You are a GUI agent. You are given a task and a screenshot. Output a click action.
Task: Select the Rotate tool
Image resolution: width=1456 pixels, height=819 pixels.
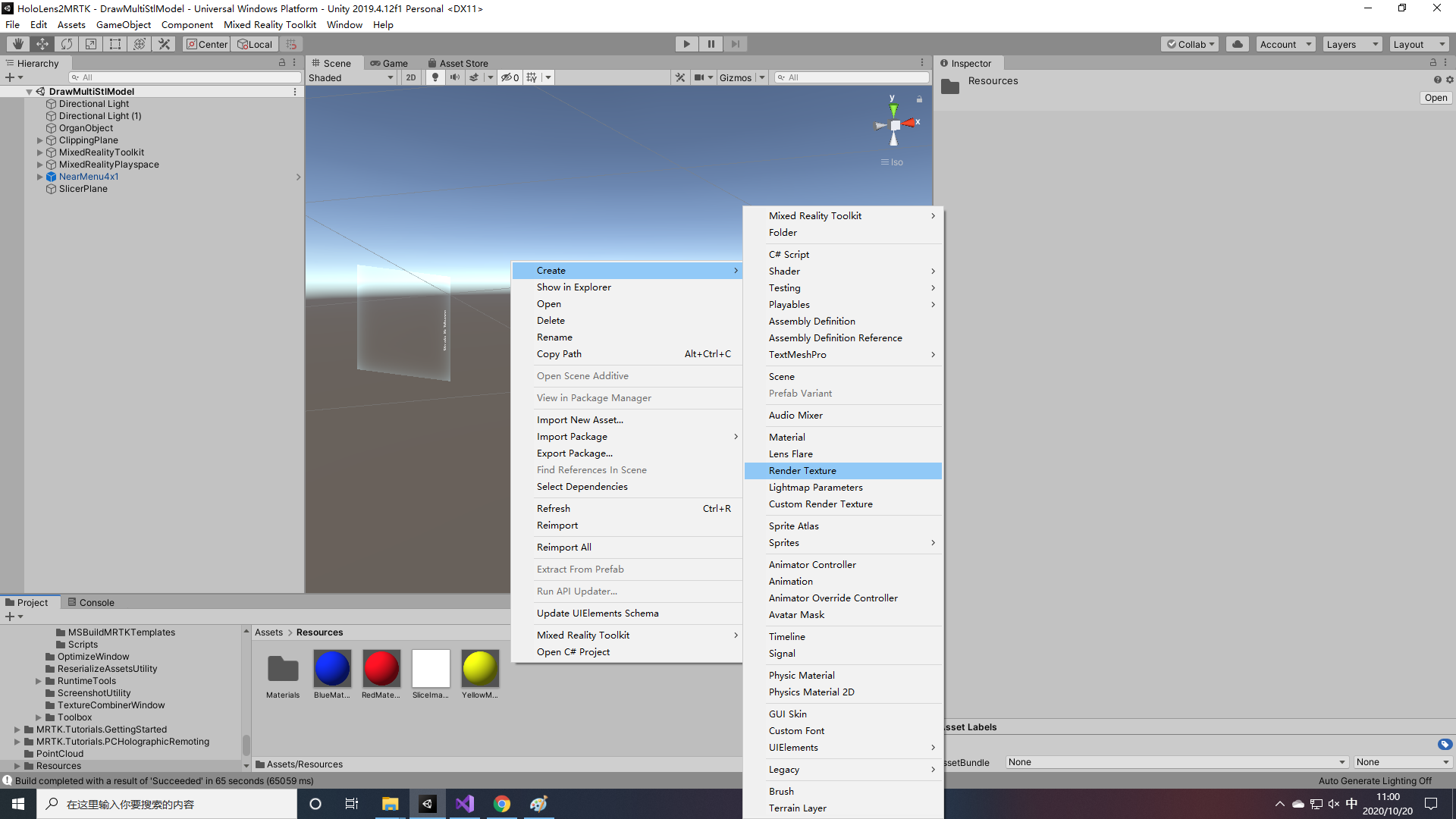[67, 44]
